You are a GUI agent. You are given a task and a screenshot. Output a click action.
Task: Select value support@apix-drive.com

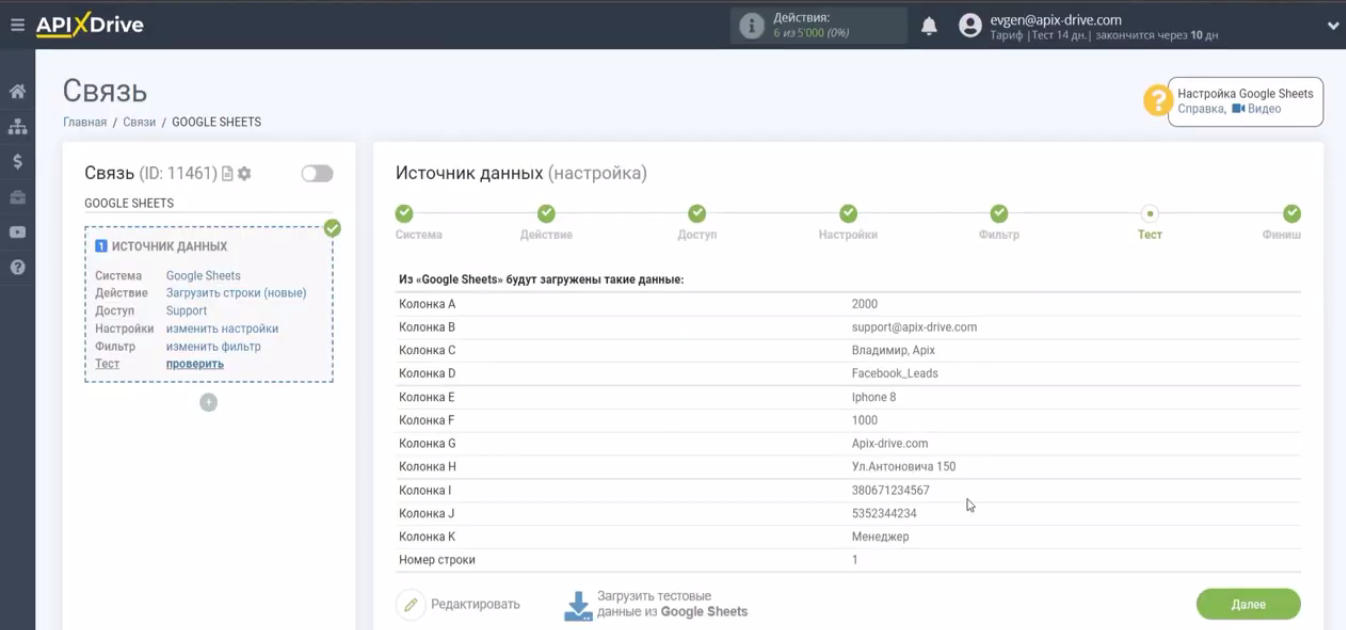pyautogui.click(x=914, y=327)
